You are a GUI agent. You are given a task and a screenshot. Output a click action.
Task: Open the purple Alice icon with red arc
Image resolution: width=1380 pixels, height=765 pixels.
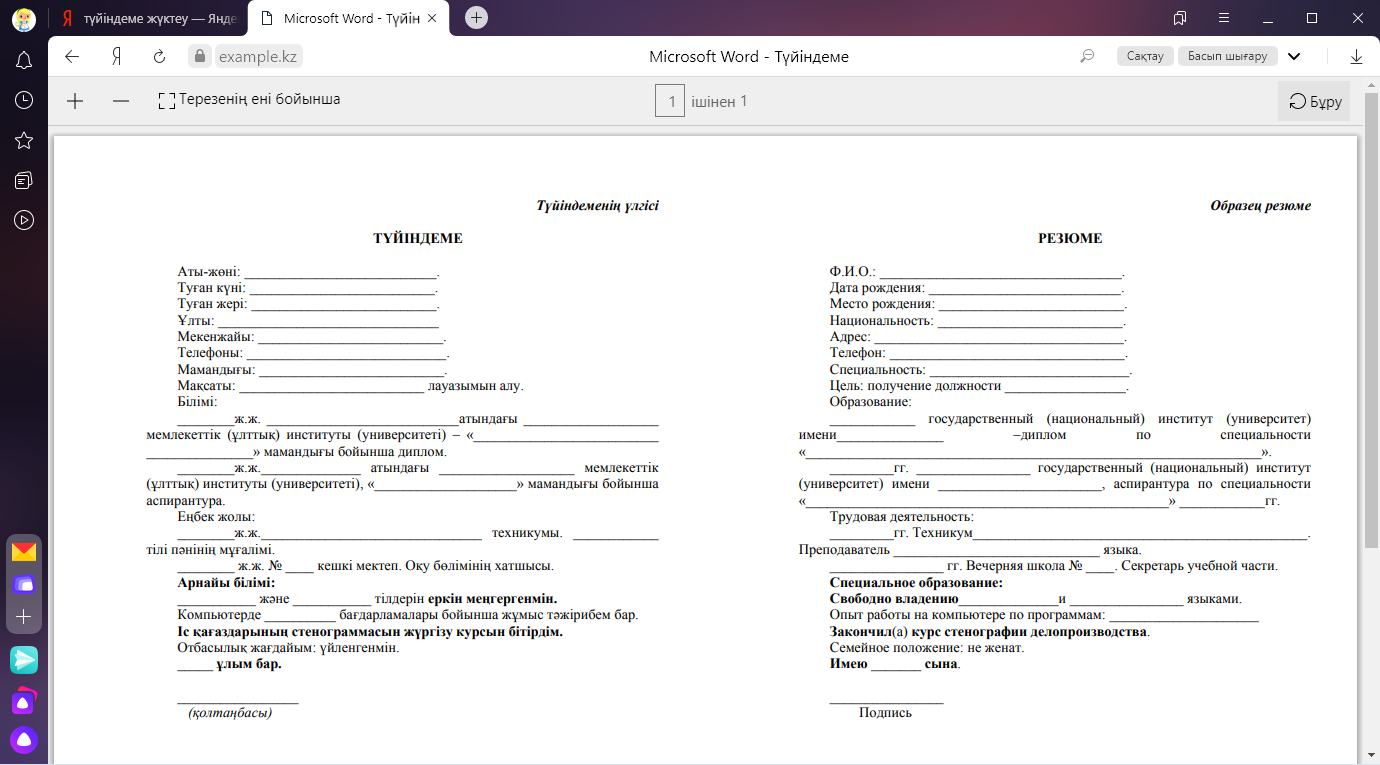click(24, 701)
